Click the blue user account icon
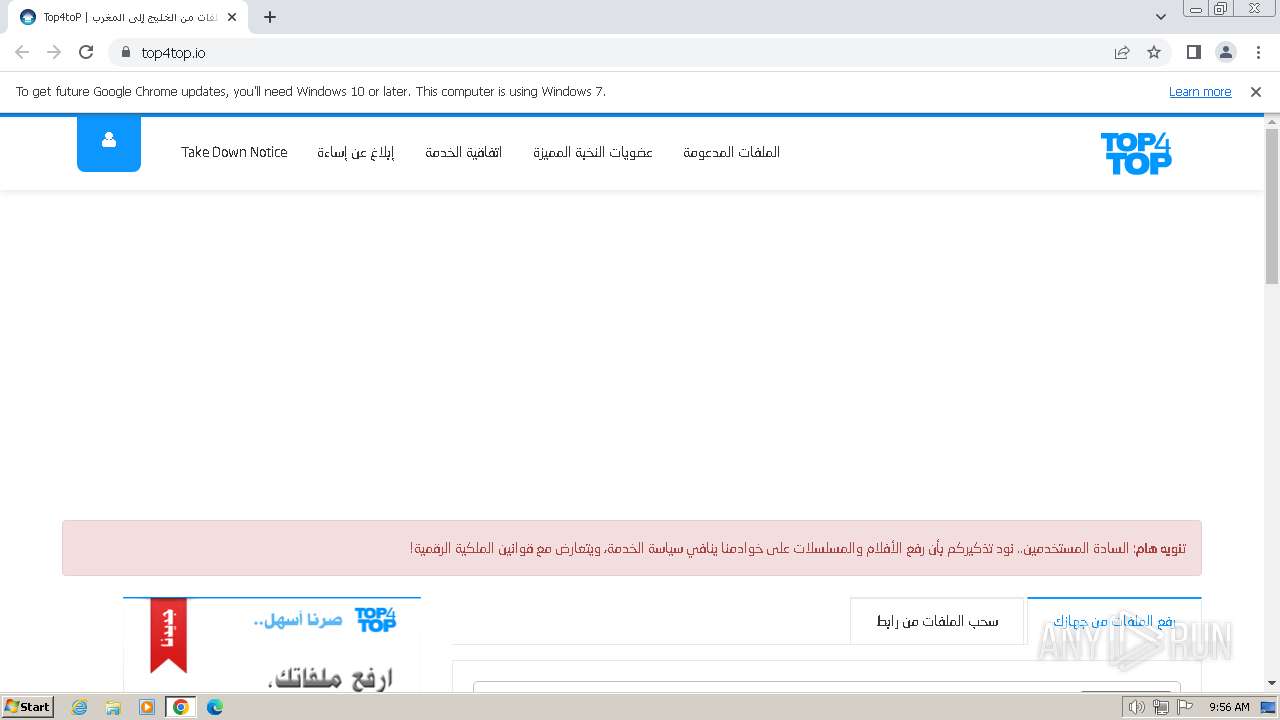This screenshot has height=720, width=1280. [x=109, y=144]
